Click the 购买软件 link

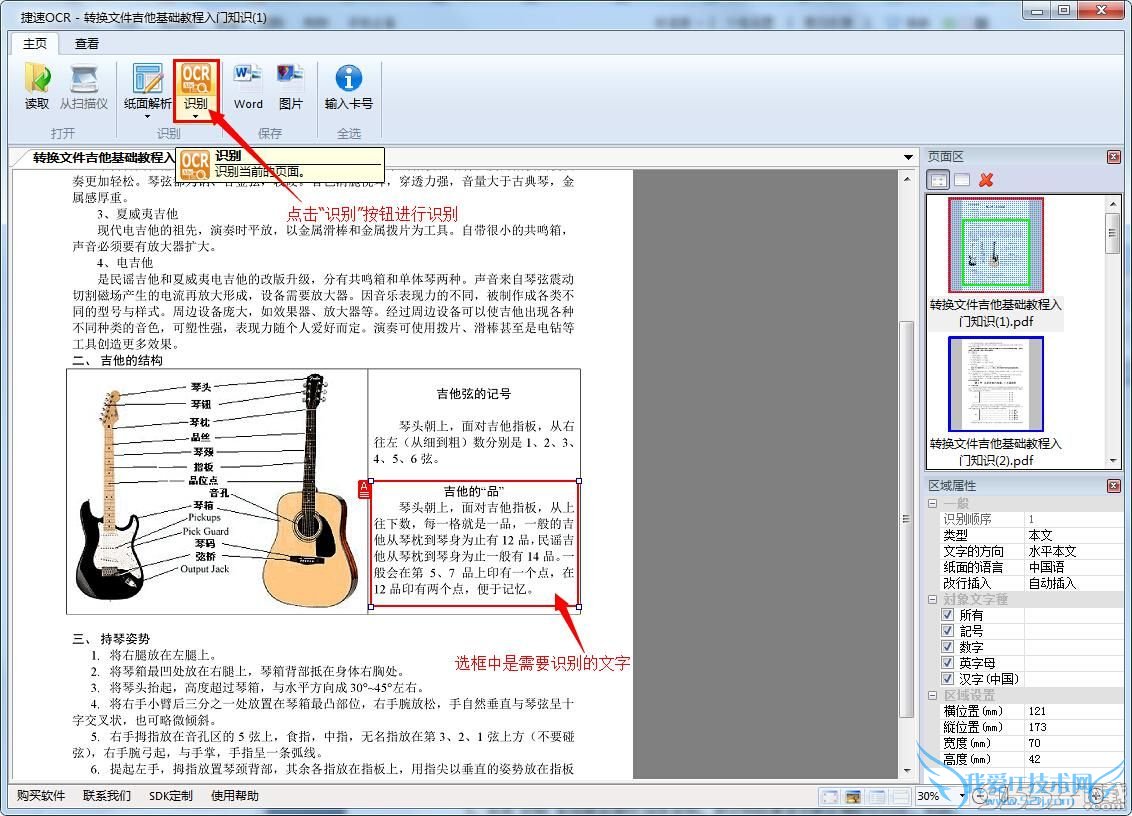click(41, 796)
